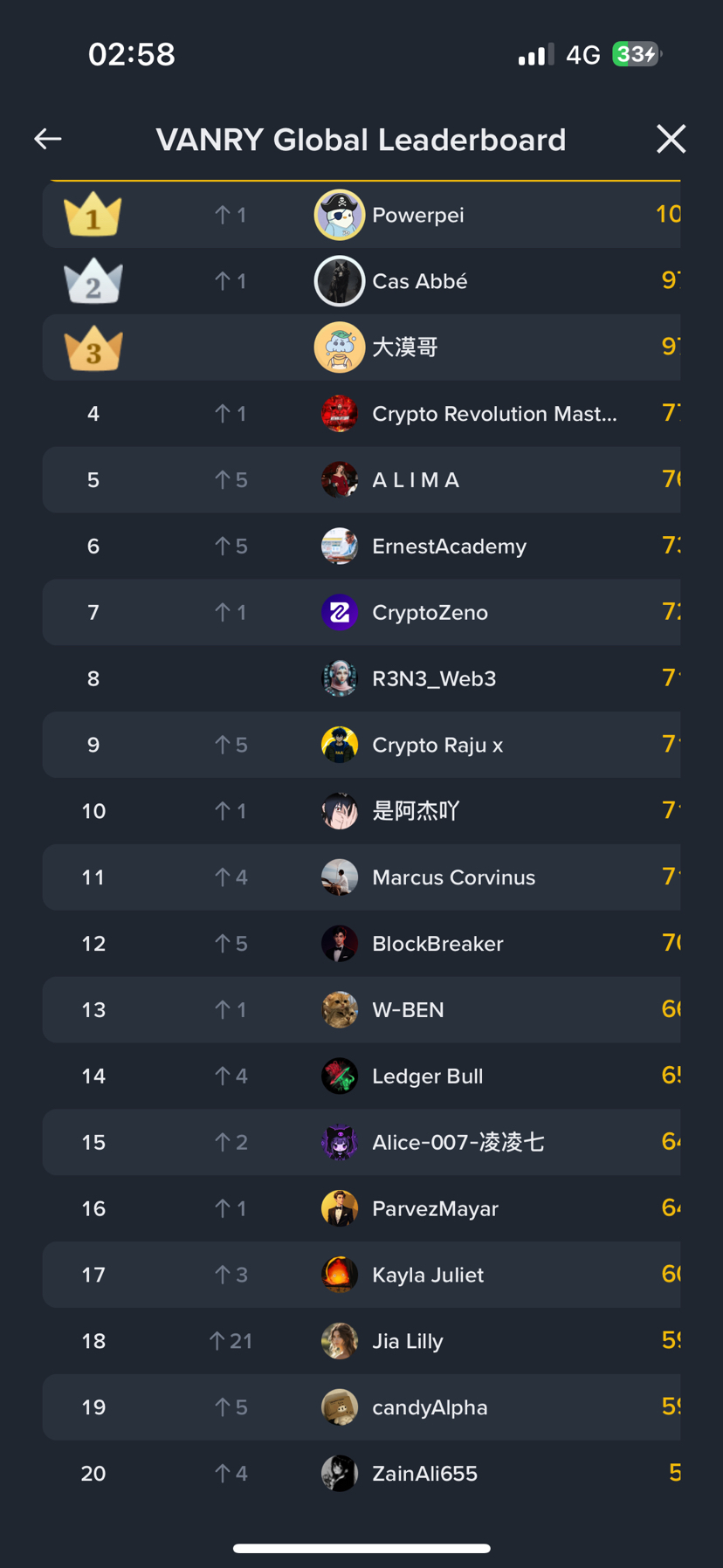The image size is (723, 1568).
Task: Tap the gold rank 1 crown
Action: click(x=93, y=215)
